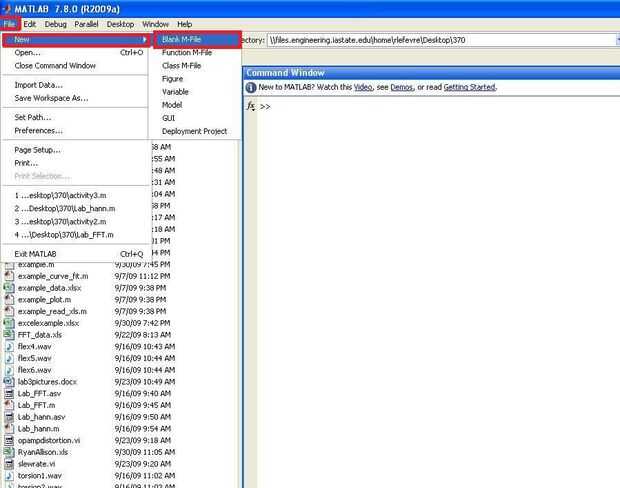Click the spreadsheet icon beside FFT_data.xls
Screen dimensions: 620x488
click(9, 335)
